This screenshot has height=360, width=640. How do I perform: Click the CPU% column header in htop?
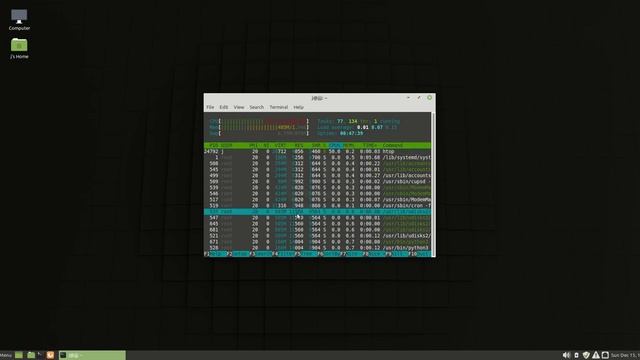(334, 145)
